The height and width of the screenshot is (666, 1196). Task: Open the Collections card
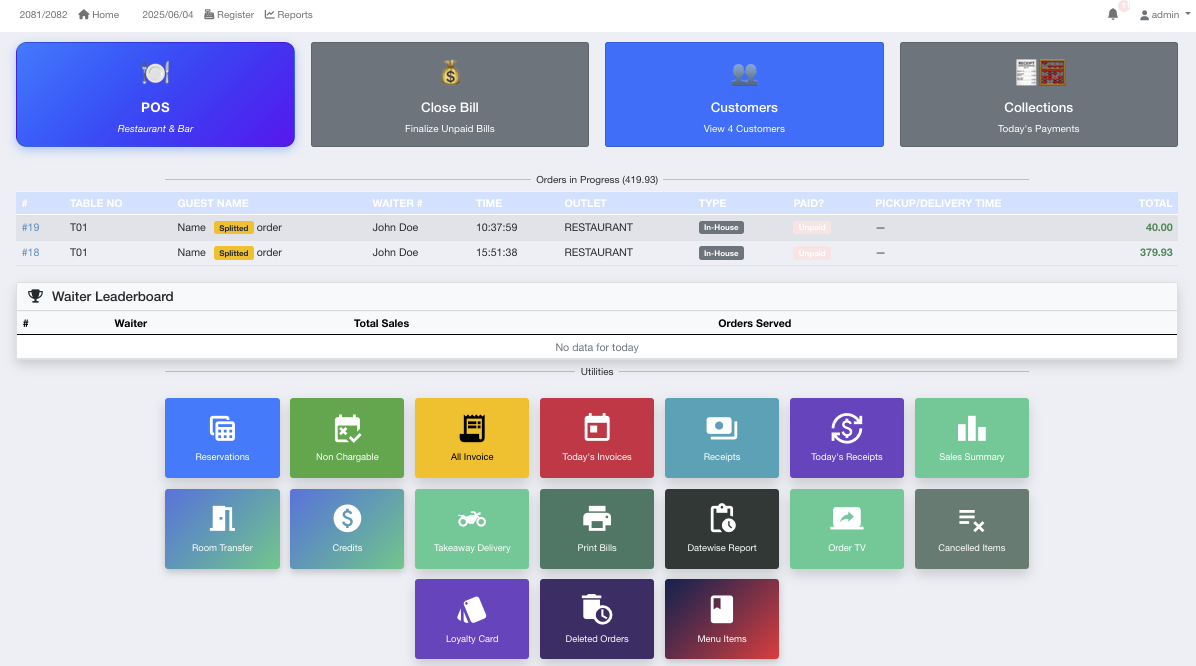coord(1038,95)
